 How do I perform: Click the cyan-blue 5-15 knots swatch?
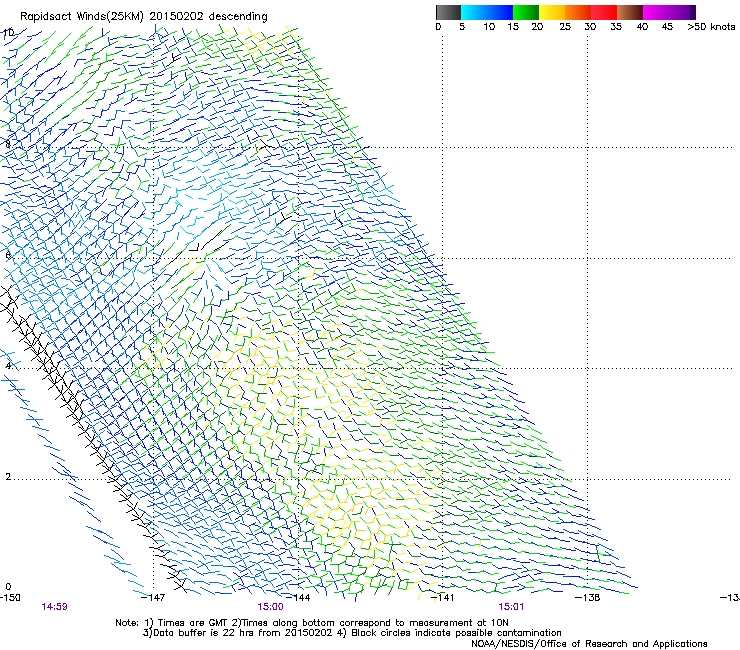(x=487, y=12)
